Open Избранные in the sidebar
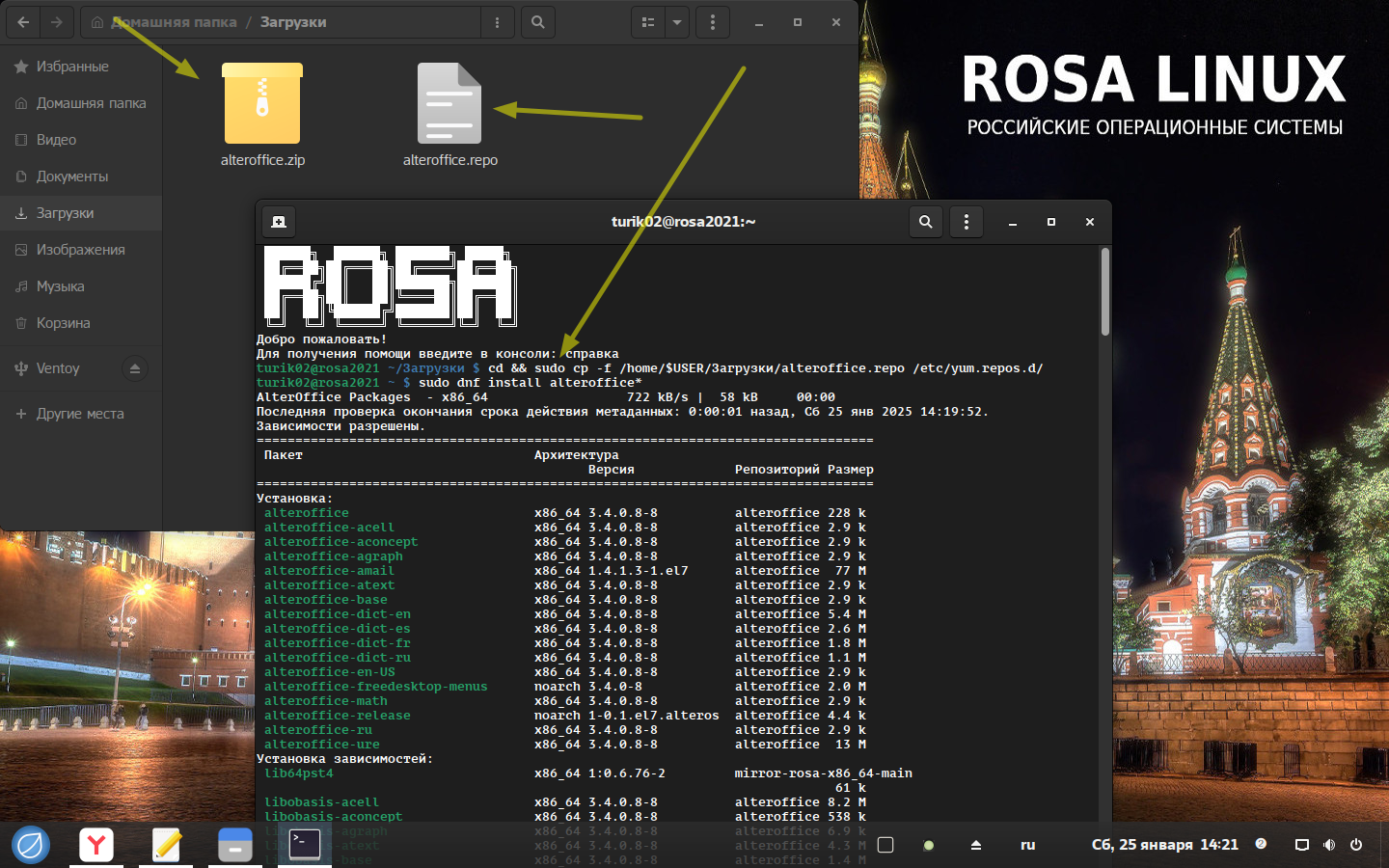Screen dimensions: 1389x868 [72, 67]
